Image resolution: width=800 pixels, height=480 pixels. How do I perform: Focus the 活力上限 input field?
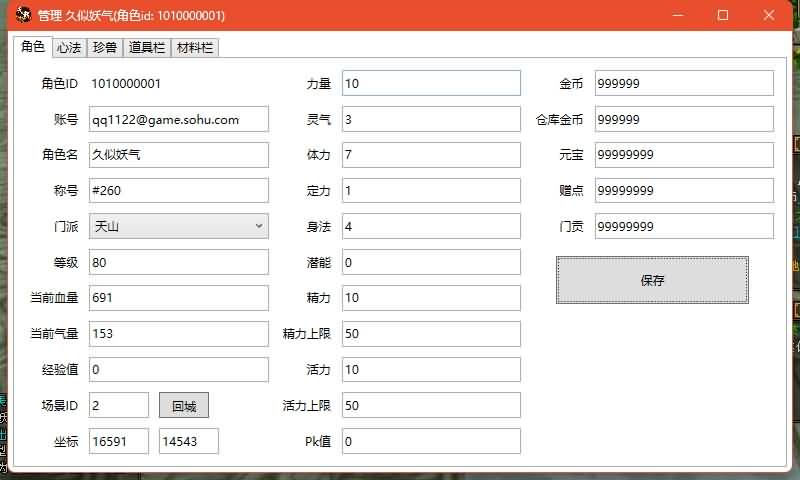coord(431,406)
